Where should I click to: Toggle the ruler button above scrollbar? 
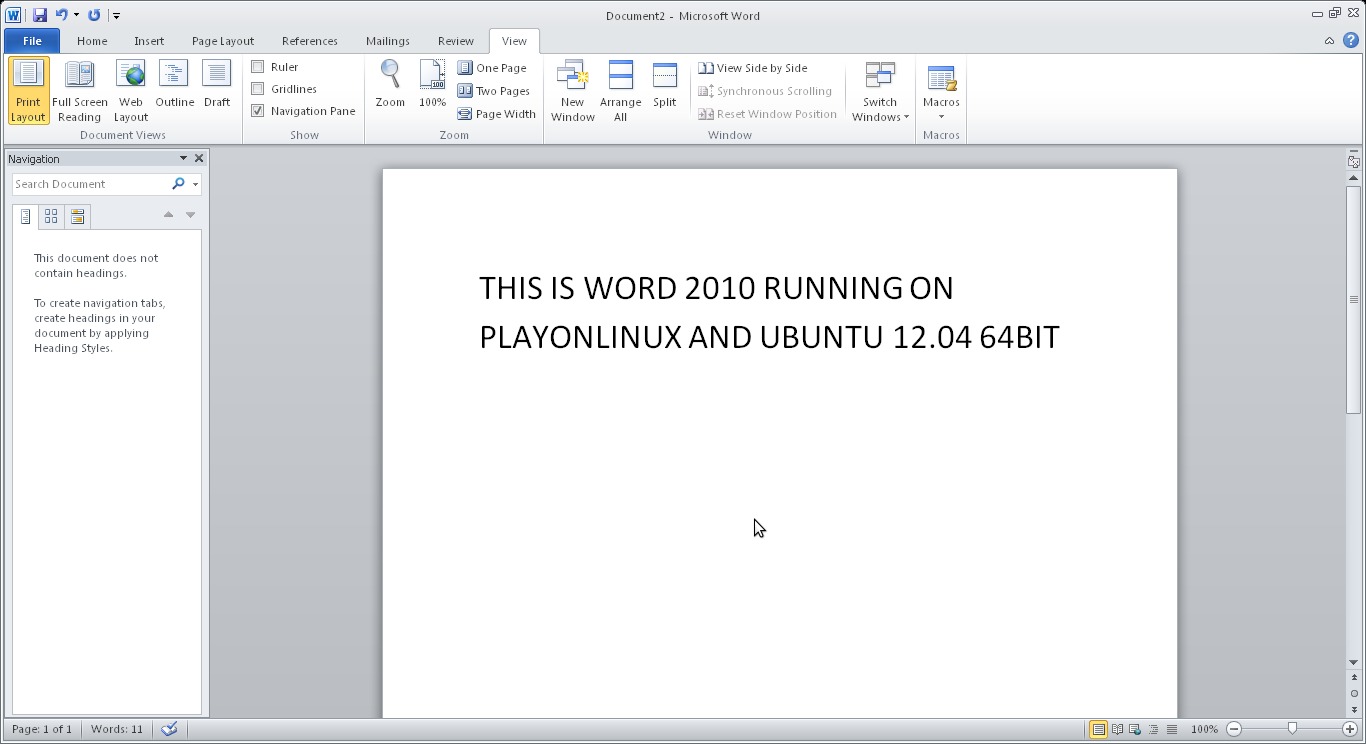1353,161
